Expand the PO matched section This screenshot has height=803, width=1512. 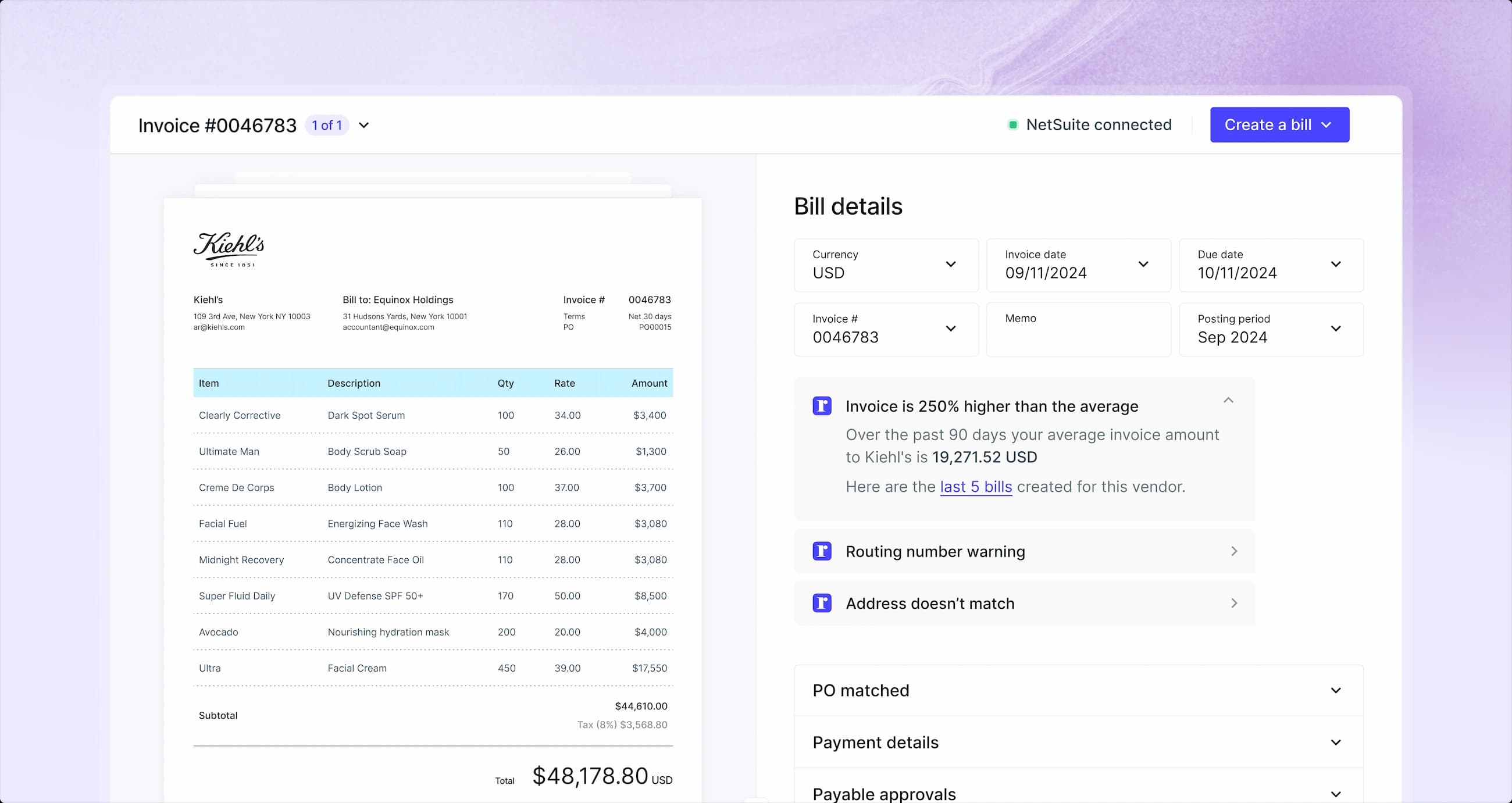coord(1079,690)
